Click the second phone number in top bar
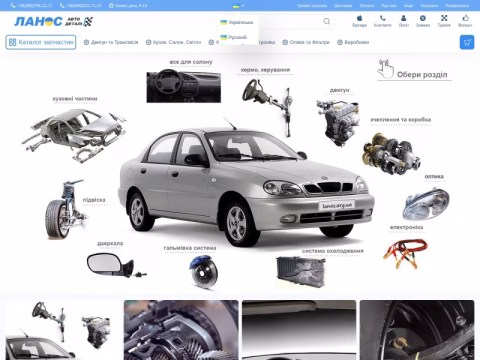The height and width of the screenshot is (360, 480). (81, 6)
